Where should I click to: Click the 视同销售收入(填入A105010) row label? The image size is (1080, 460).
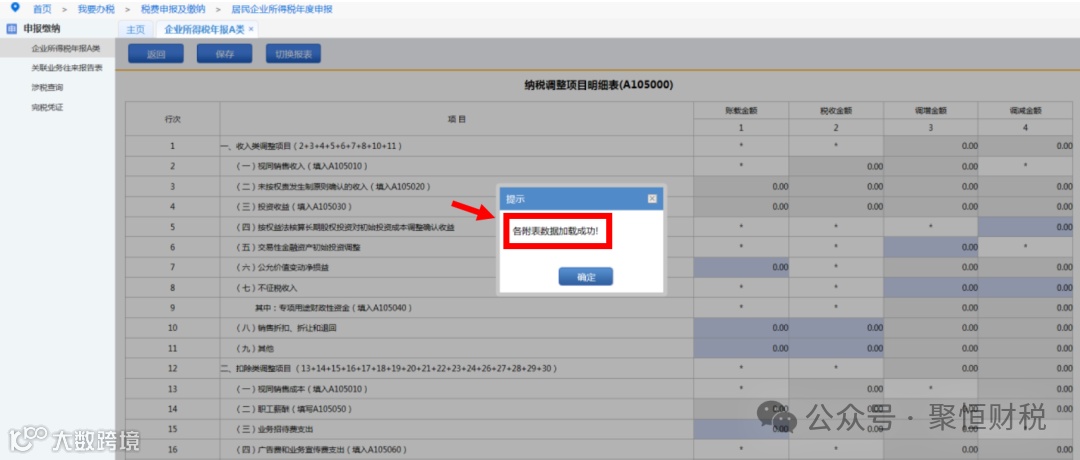pos(302,166)
